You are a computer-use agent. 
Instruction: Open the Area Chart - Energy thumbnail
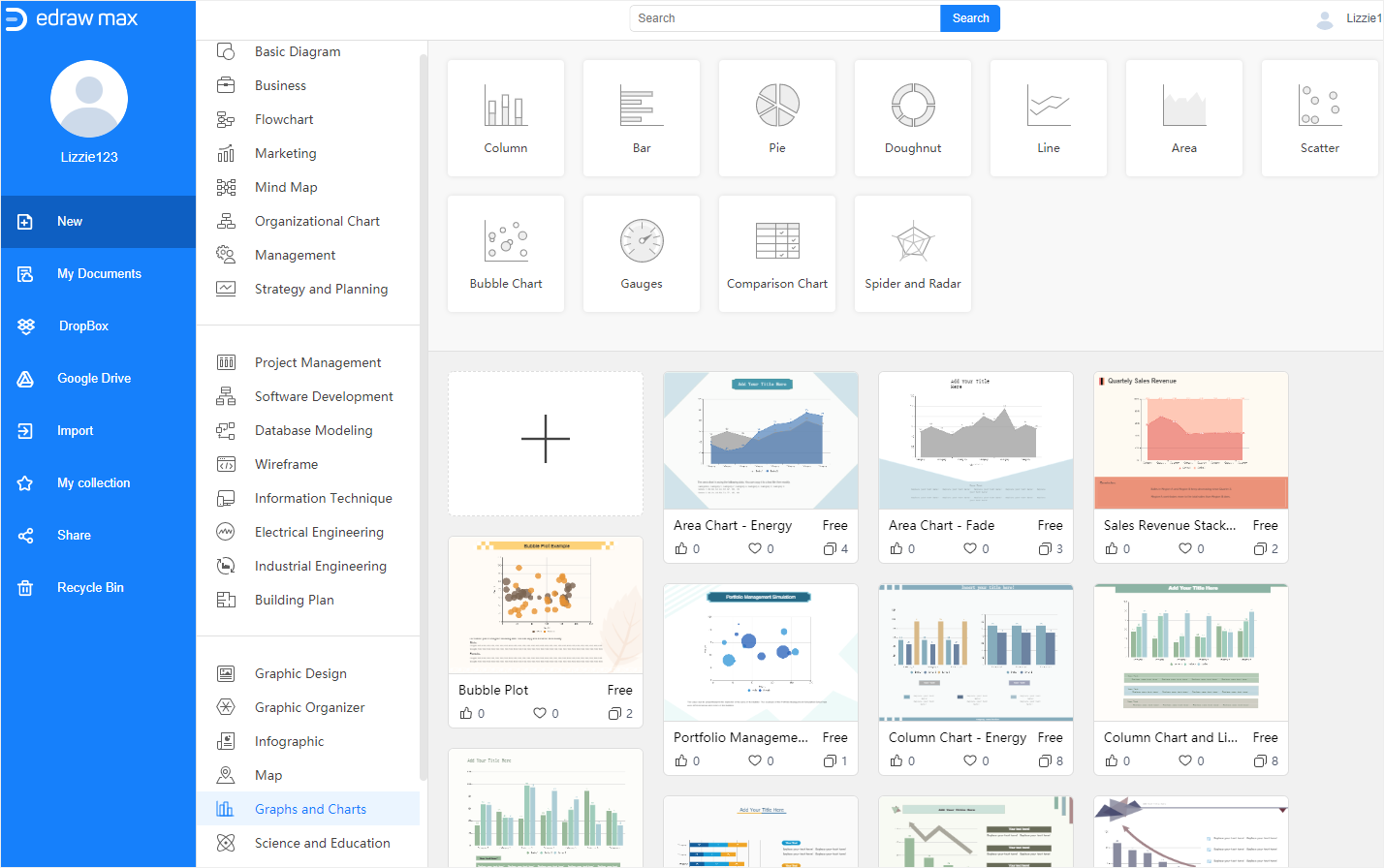761,441
